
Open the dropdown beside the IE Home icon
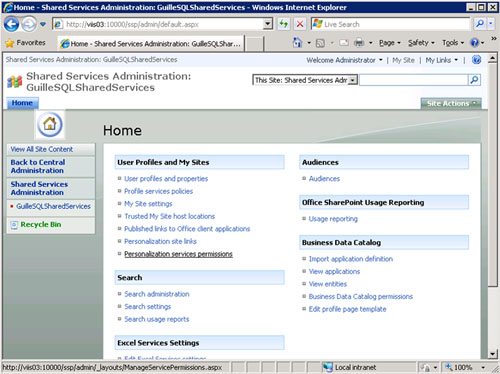309,43
